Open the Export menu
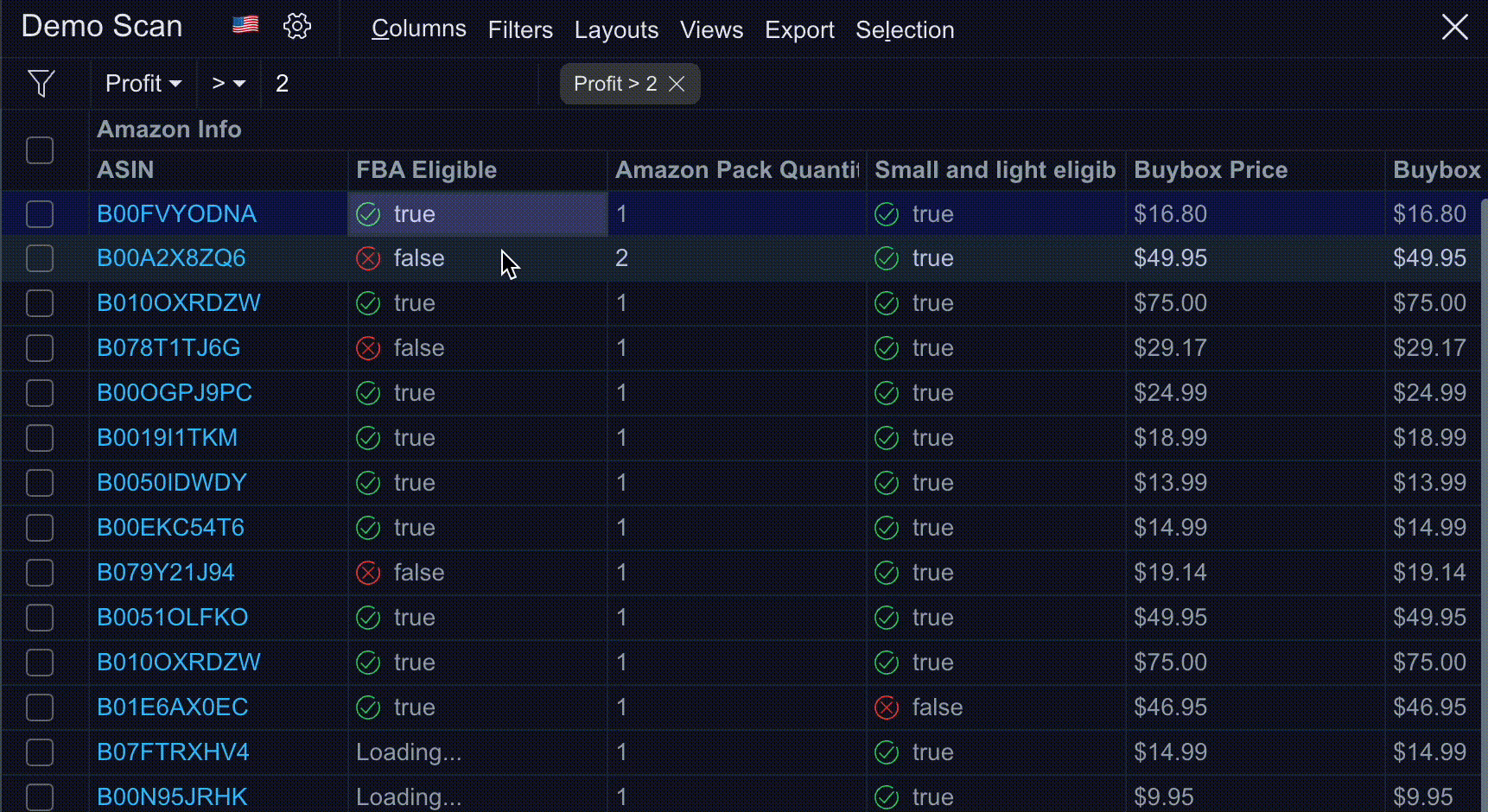Image resolution: width=1488 pixels, height=812 pixels. click(799, 30)
